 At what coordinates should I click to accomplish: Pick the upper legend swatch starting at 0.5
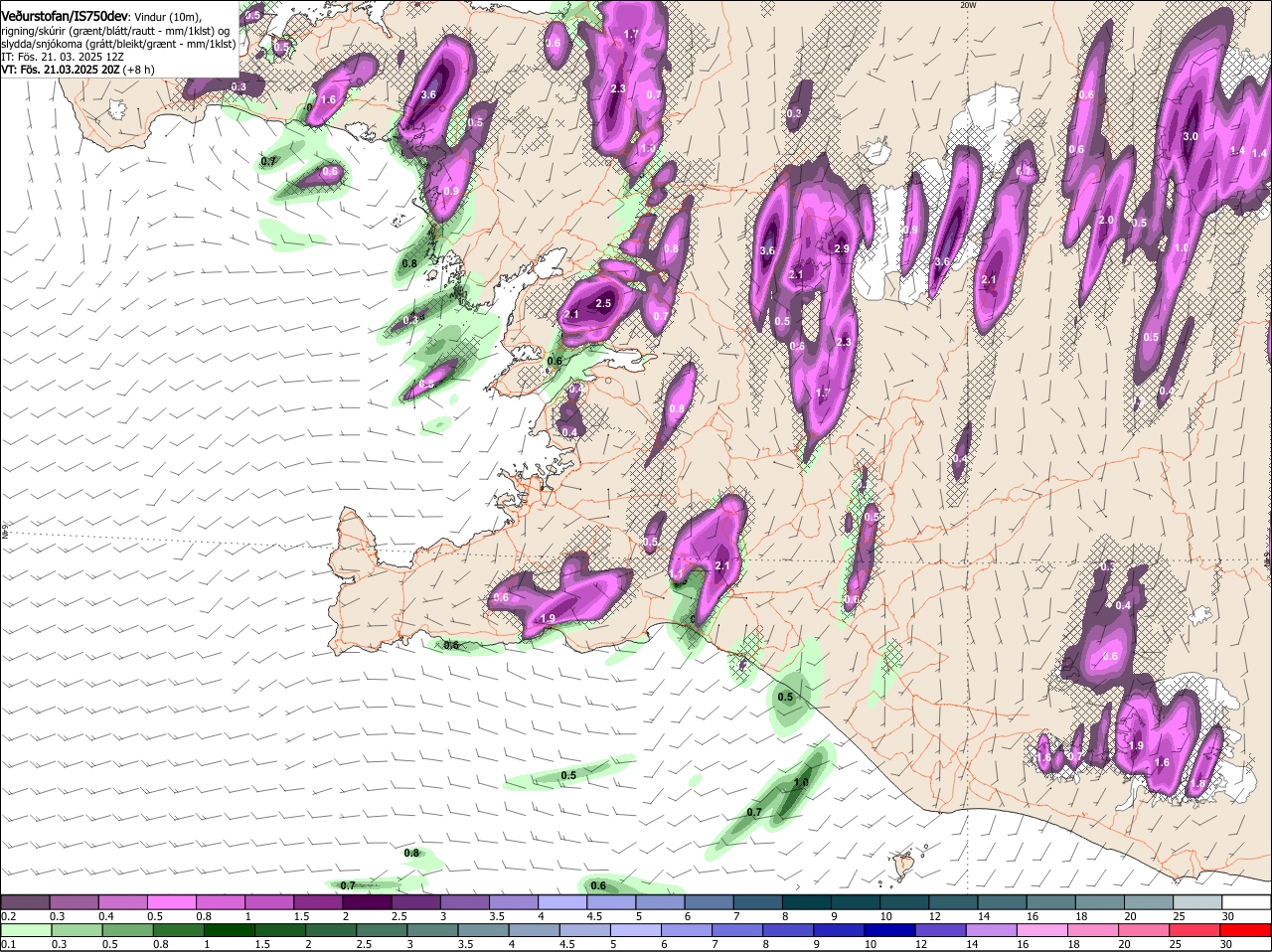(171, 901)
